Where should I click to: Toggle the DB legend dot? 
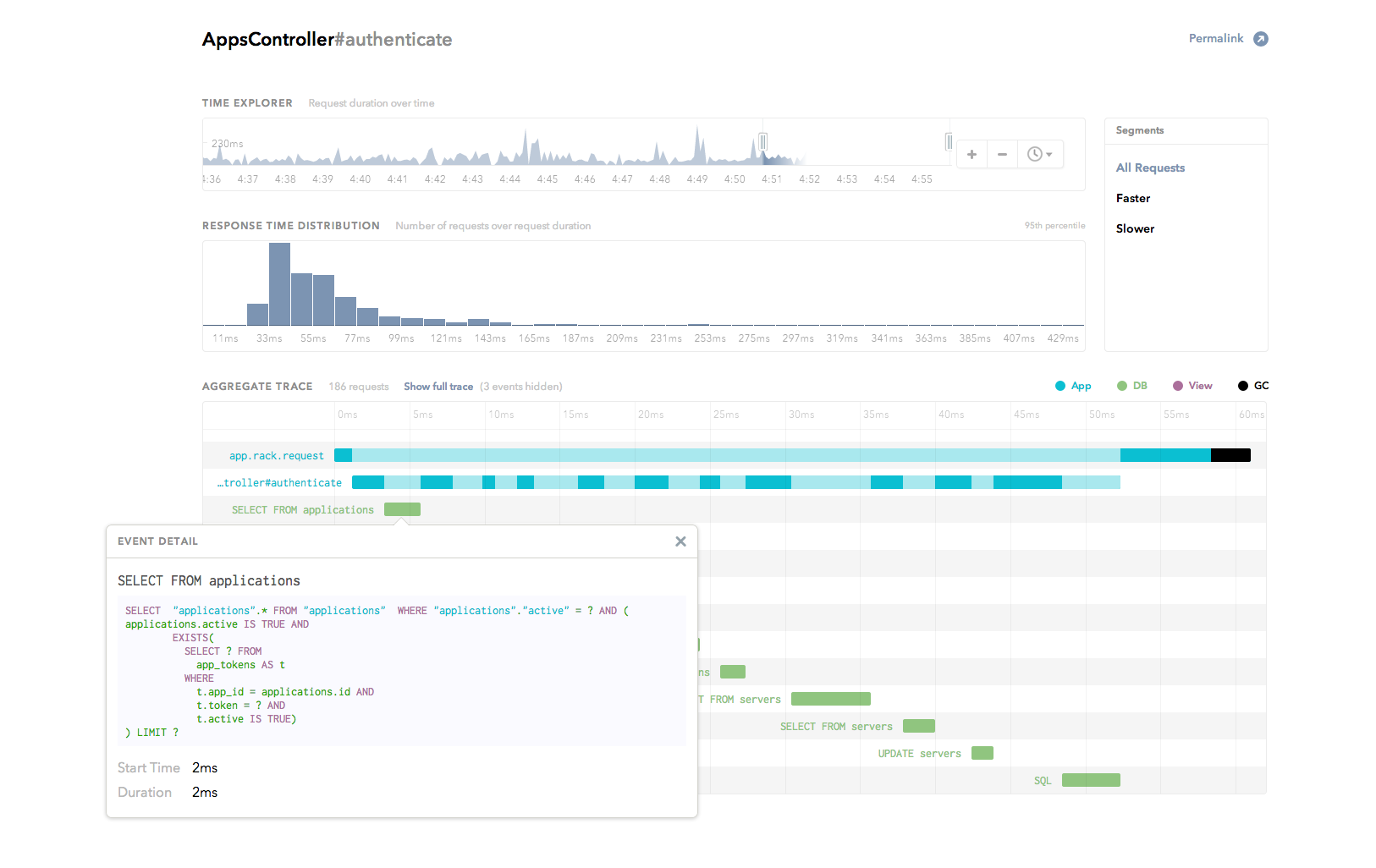pyautogui.click(x=1122, y=386)
